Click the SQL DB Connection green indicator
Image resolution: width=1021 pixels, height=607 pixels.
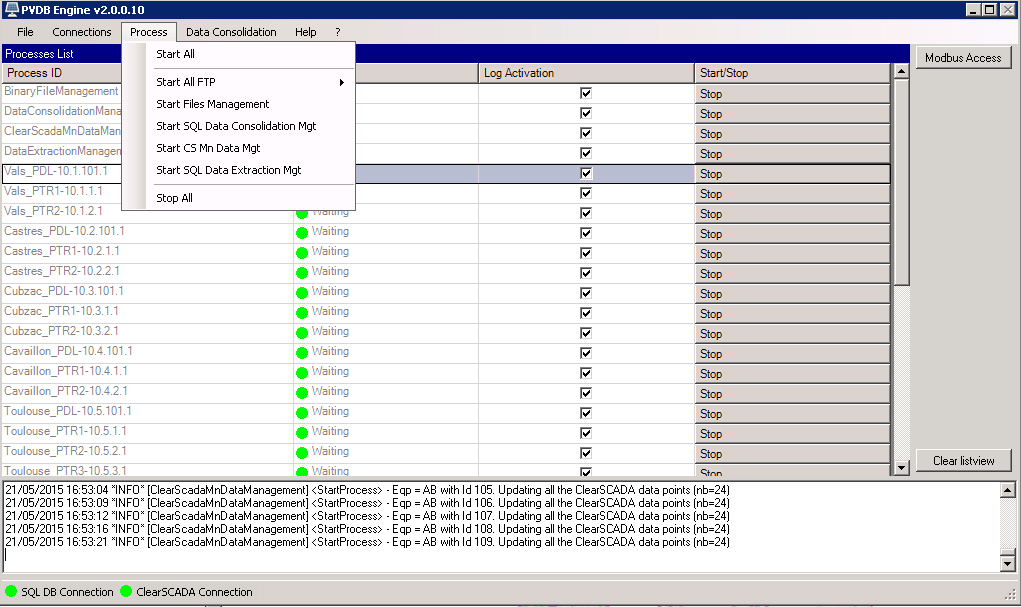(x=12, y=592)
